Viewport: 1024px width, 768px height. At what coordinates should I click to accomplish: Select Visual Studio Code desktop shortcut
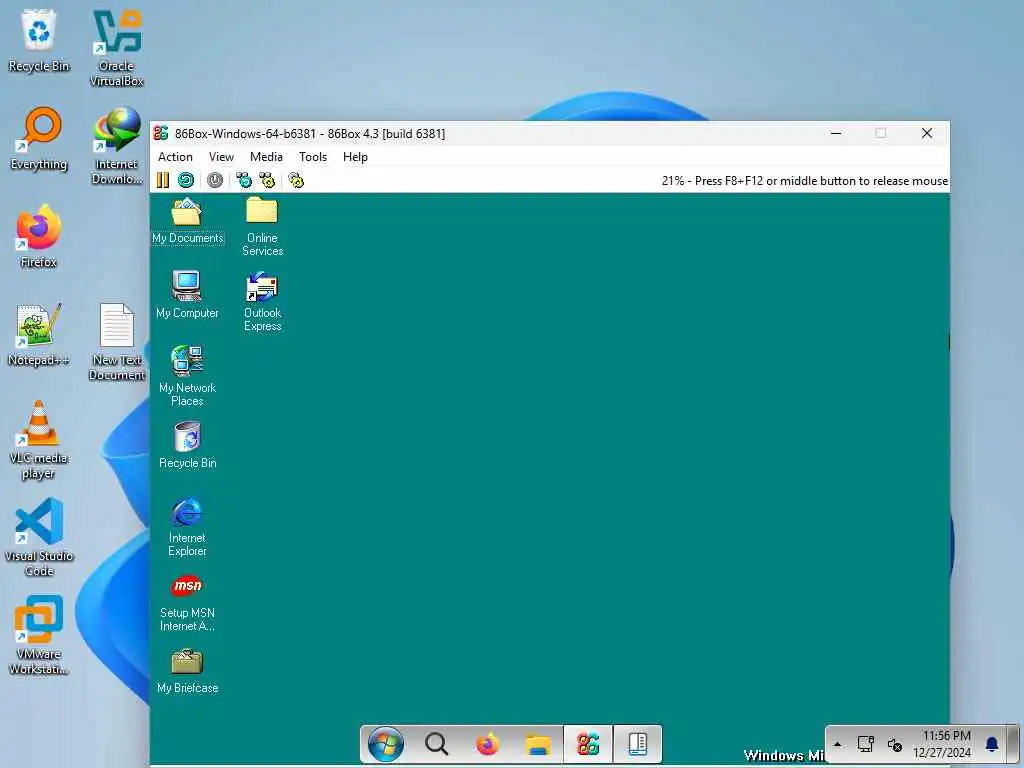click(x=39, y=537)
